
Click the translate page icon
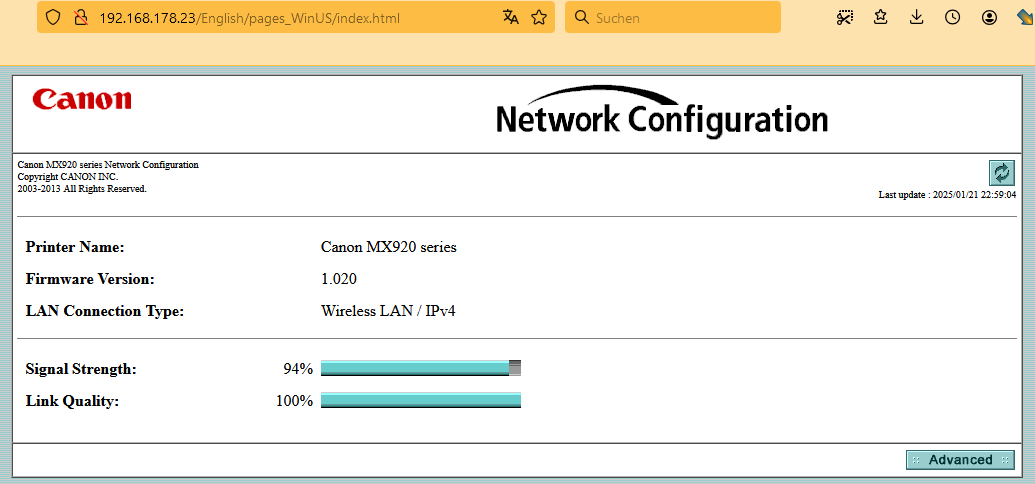(511, 18)
